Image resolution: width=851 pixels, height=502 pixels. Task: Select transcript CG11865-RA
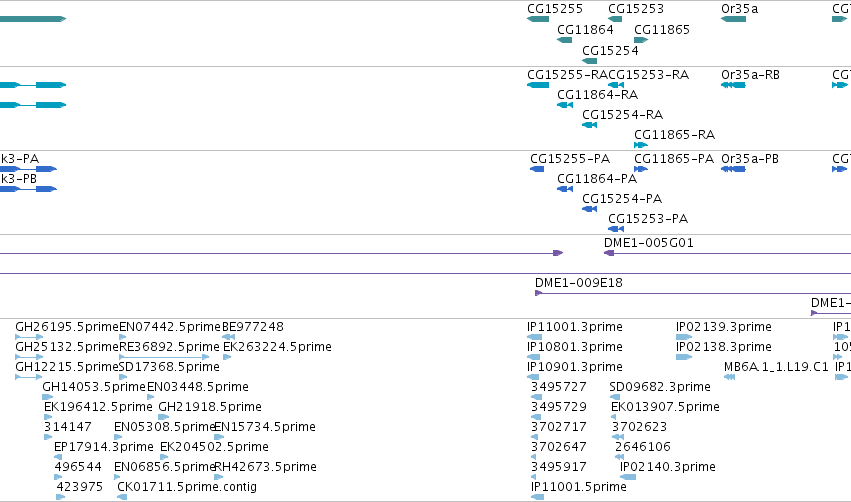(x=641, y=145)
